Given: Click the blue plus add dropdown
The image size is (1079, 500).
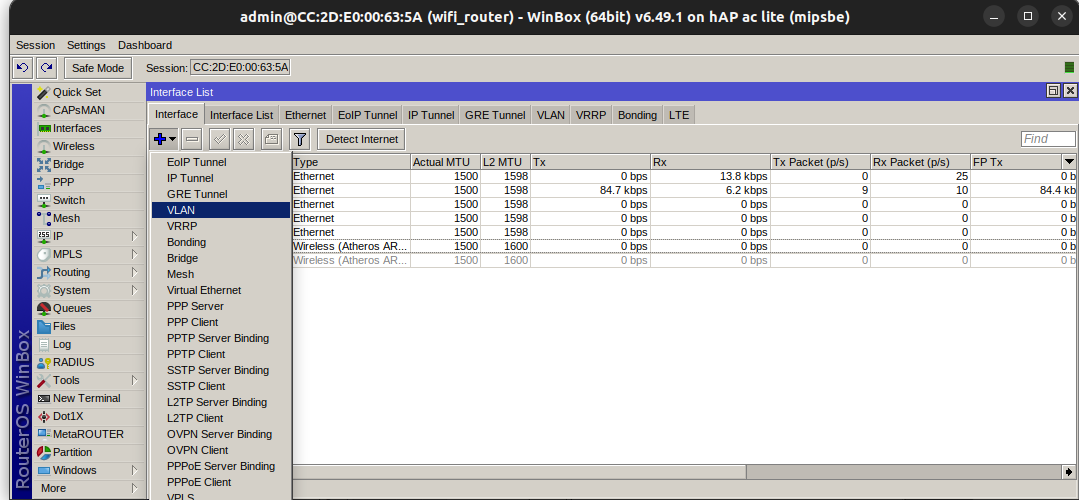Looking at the screenshot, I should pos(164,139).
